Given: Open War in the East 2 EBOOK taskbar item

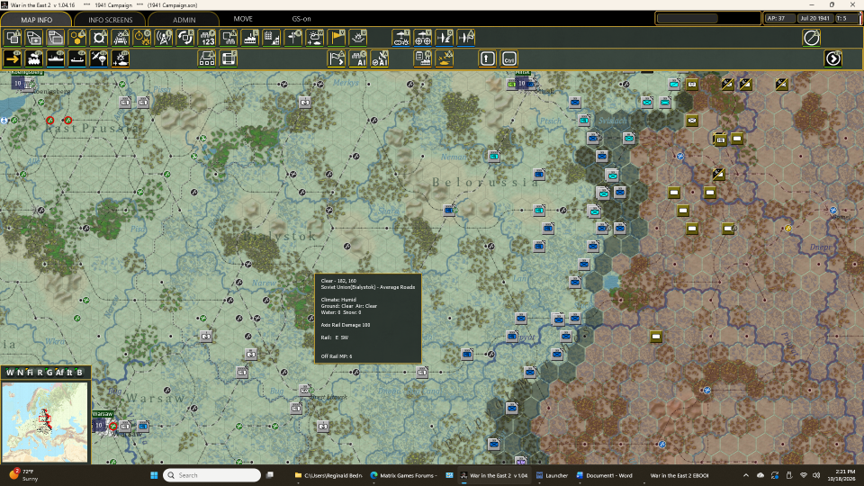Looking at the screenshot, I should 679,475.
